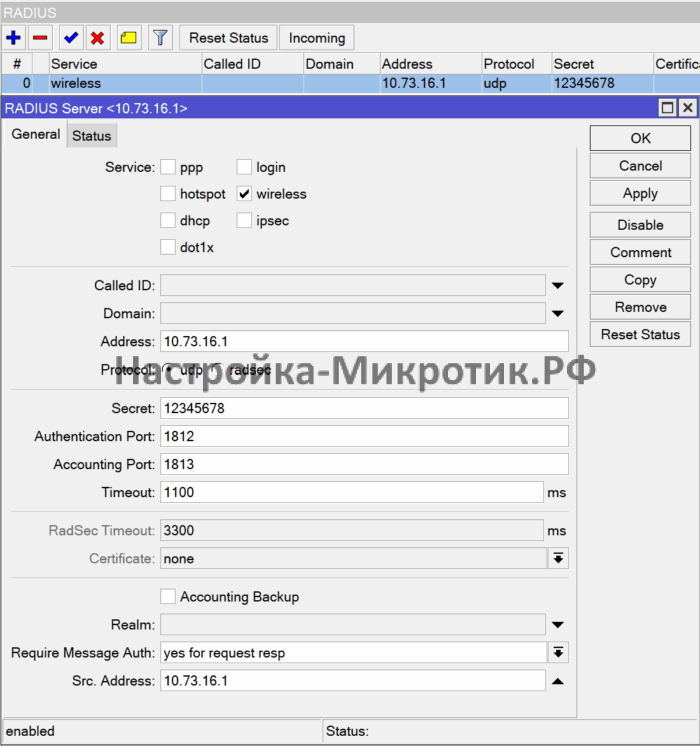
Task: Open the Certificate dropdown
Action: point(558,558)
